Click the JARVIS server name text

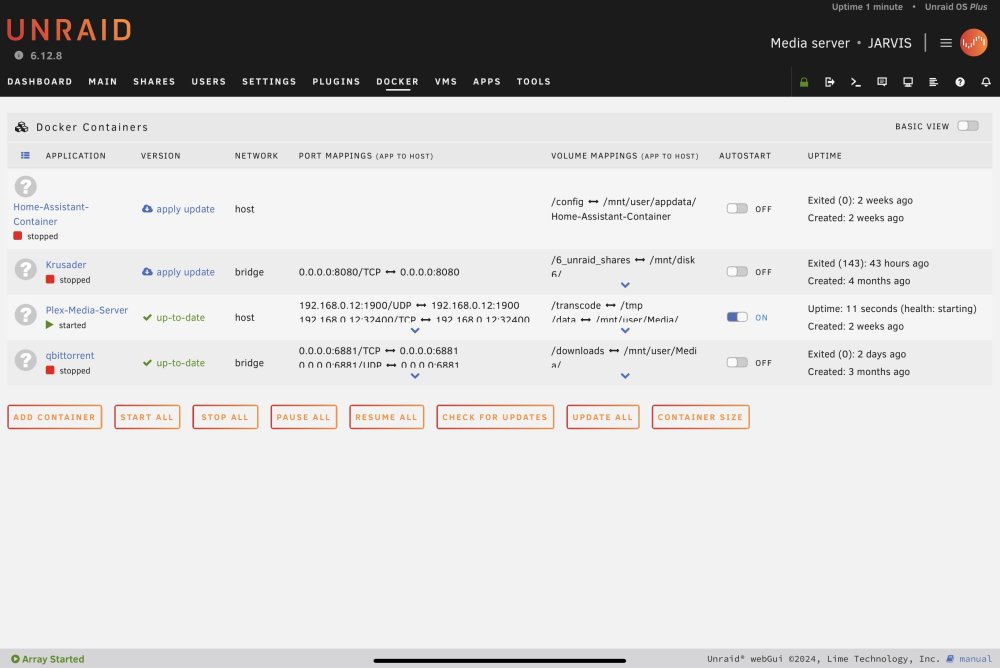coord(890,43)
